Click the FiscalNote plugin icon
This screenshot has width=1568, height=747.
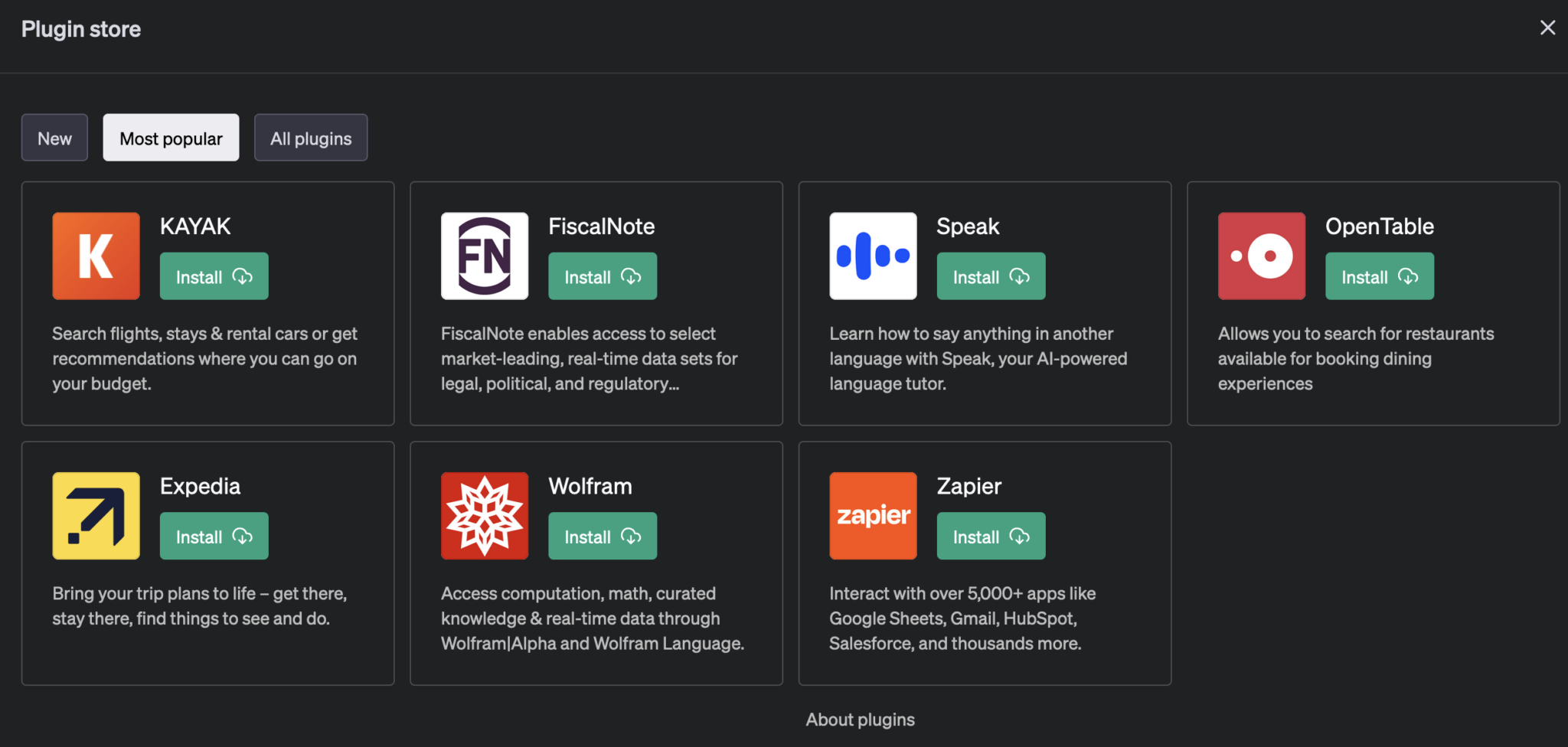484,256
